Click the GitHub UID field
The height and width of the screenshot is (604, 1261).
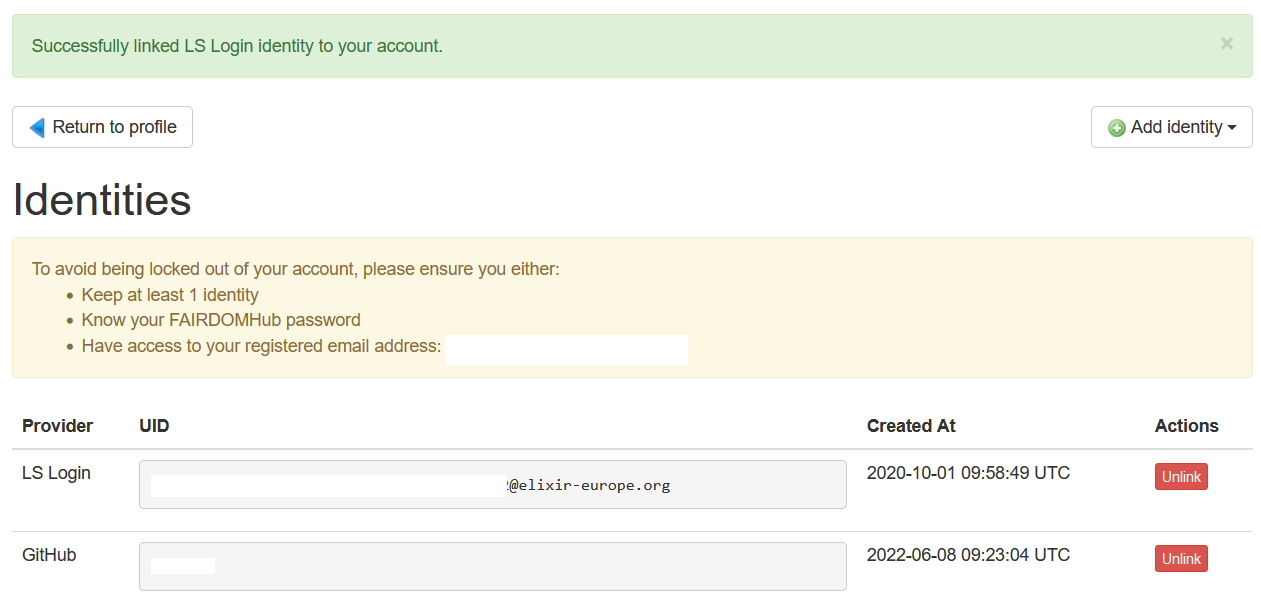click(492, 566)
